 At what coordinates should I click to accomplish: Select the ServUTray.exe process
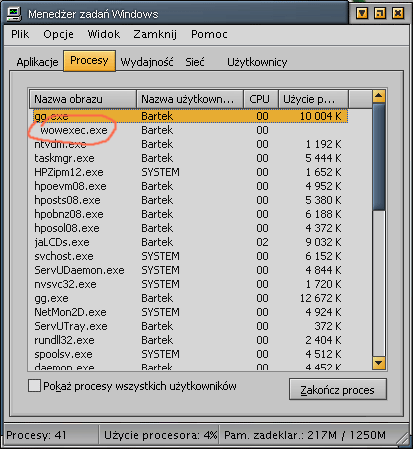click(191, 326)
